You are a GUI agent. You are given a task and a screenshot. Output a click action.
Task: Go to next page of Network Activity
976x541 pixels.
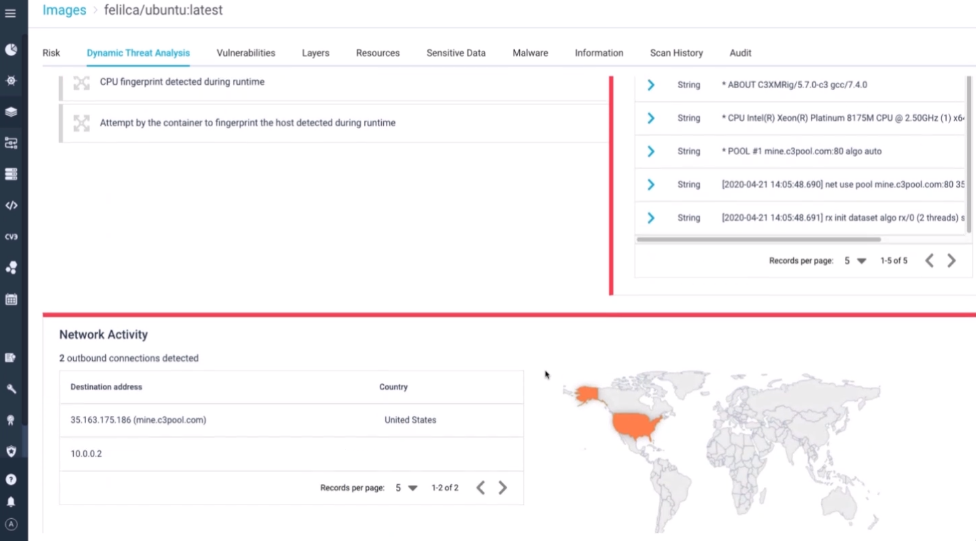click(x=503, y=488)
